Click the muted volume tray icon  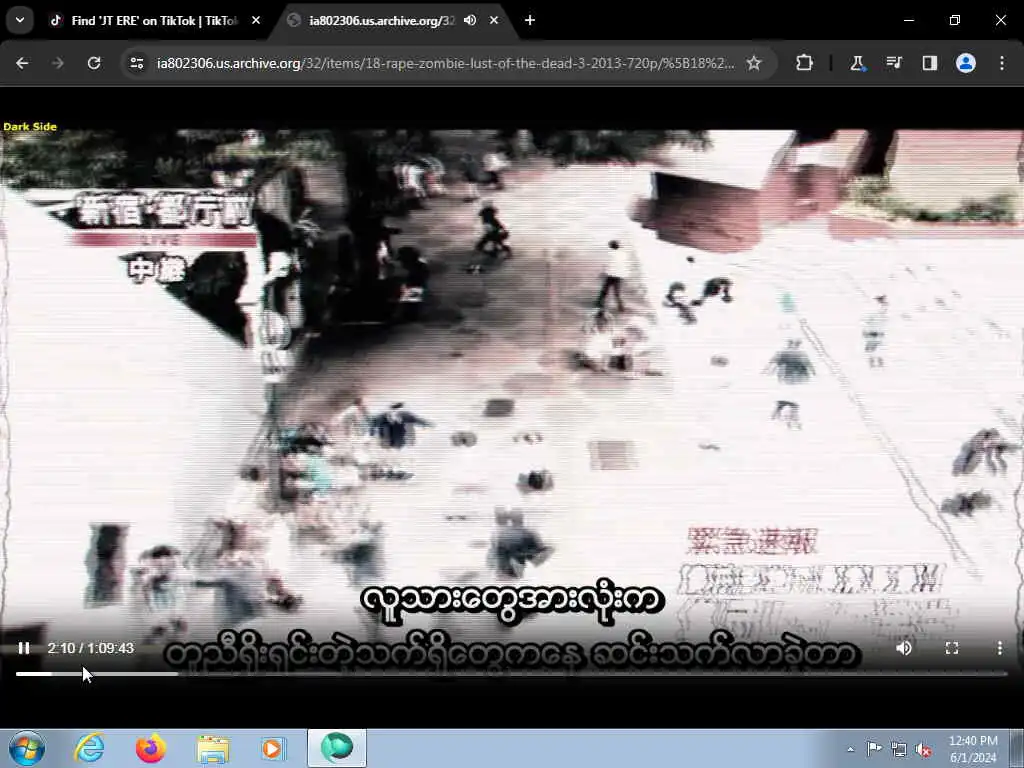point(923,750)
